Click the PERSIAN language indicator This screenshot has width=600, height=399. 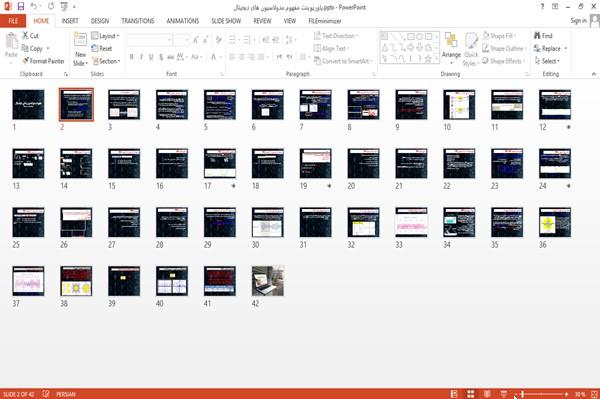66,394
